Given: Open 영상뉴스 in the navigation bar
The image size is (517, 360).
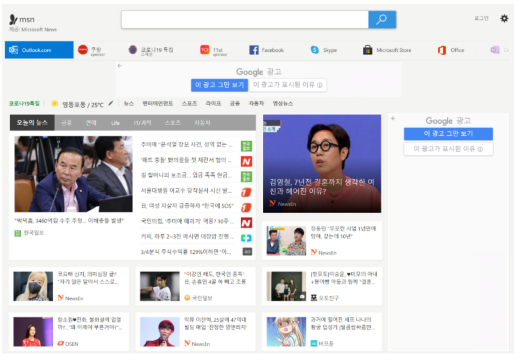Looking at the screenshot, I should coord(283,104).
